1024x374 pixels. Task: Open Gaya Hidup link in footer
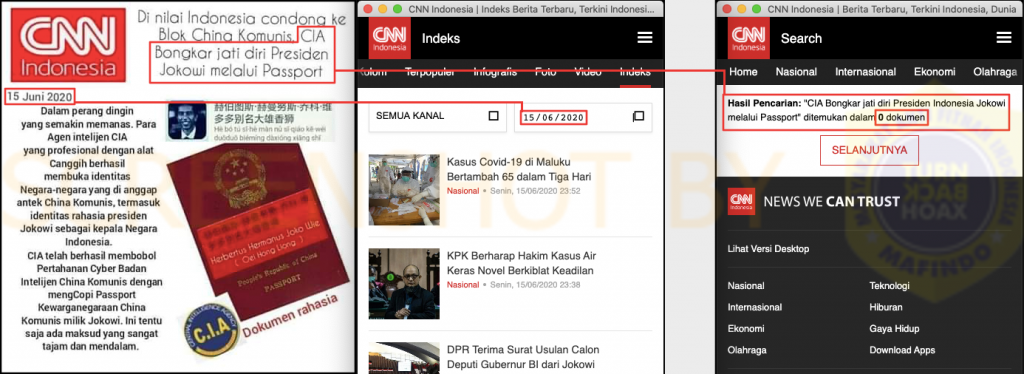(894, 329)
